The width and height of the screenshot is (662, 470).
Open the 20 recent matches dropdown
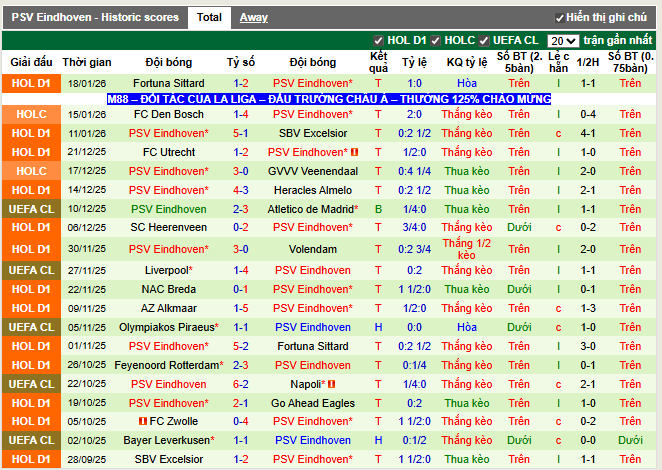[563, 41]
